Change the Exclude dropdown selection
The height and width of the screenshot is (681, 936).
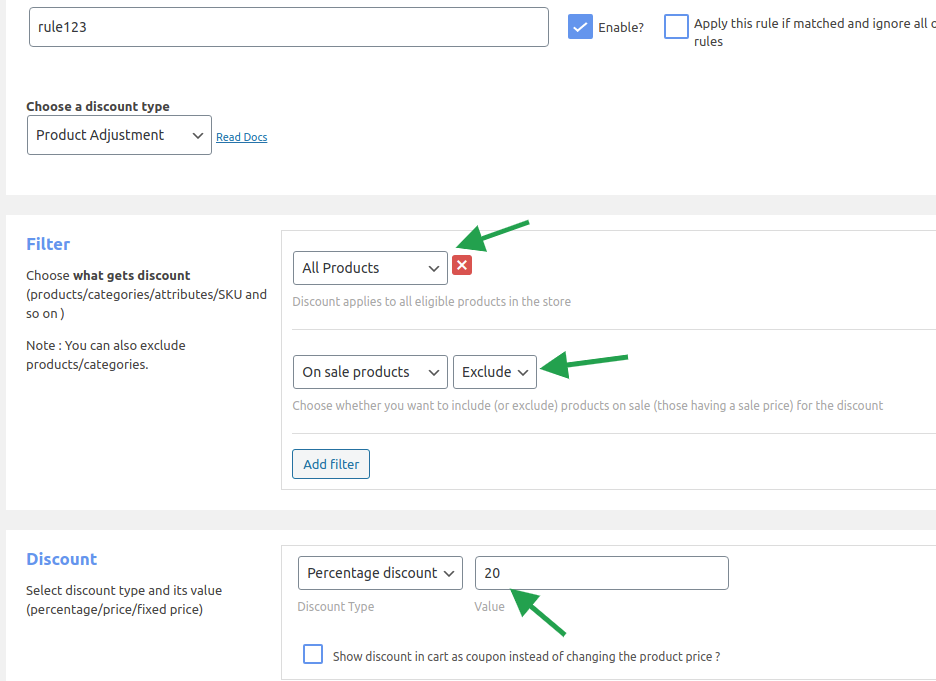(x=495, y=372)
